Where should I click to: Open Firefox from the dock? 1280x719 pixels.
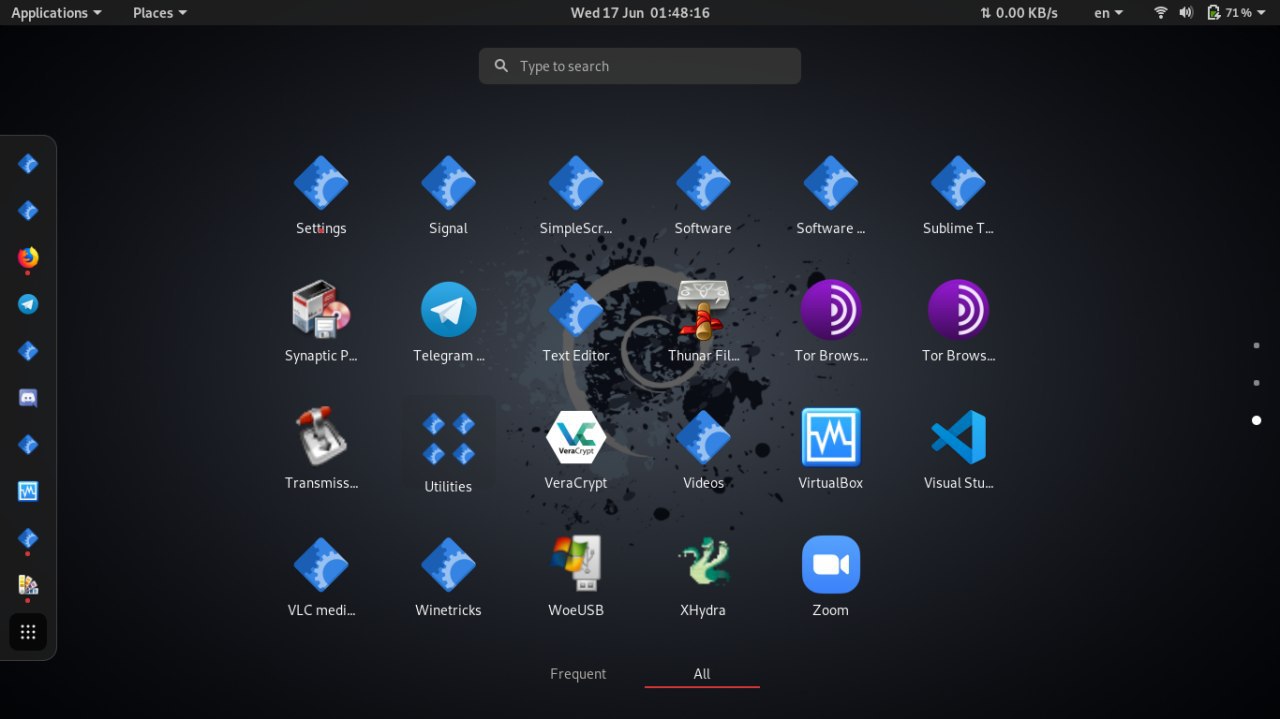pyautogui.click(x=28, y=258)
